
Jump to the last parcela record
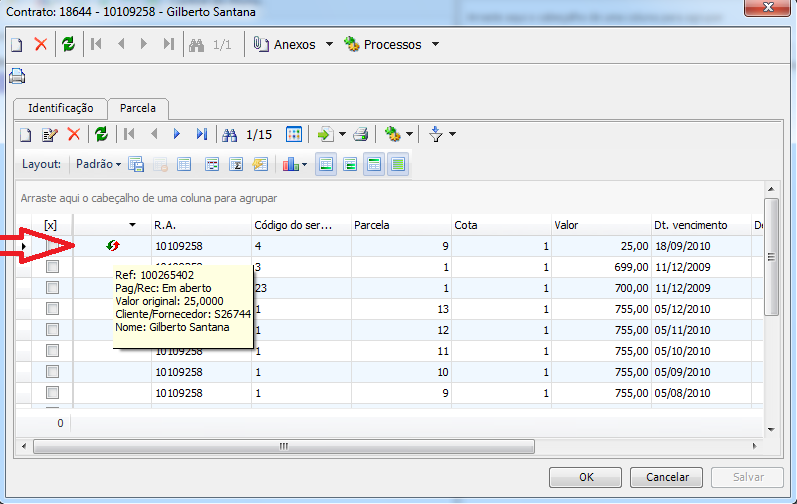coord(202,134)
